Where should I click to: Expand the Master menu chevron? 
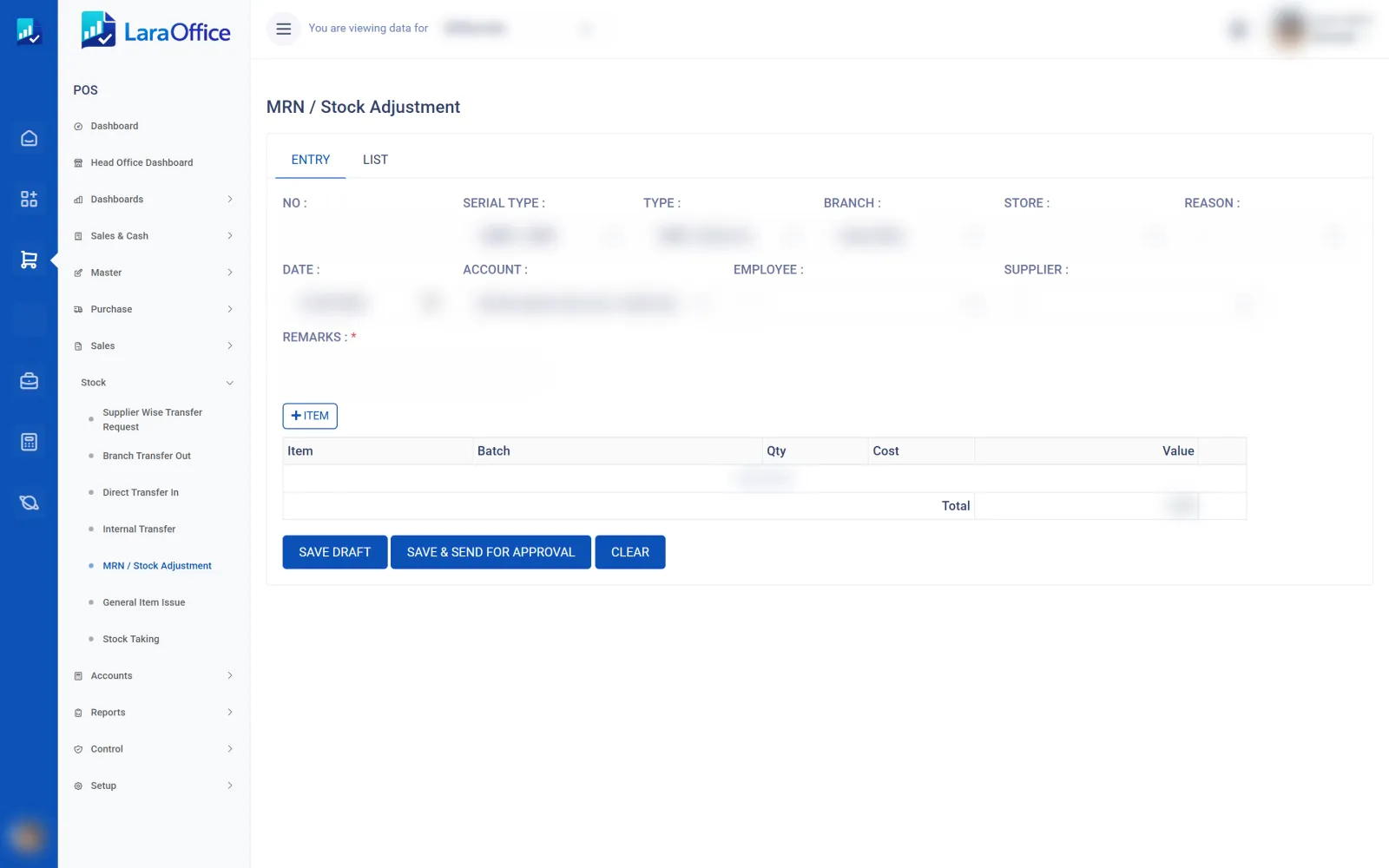pyautogui.click(x=230, y=273)
